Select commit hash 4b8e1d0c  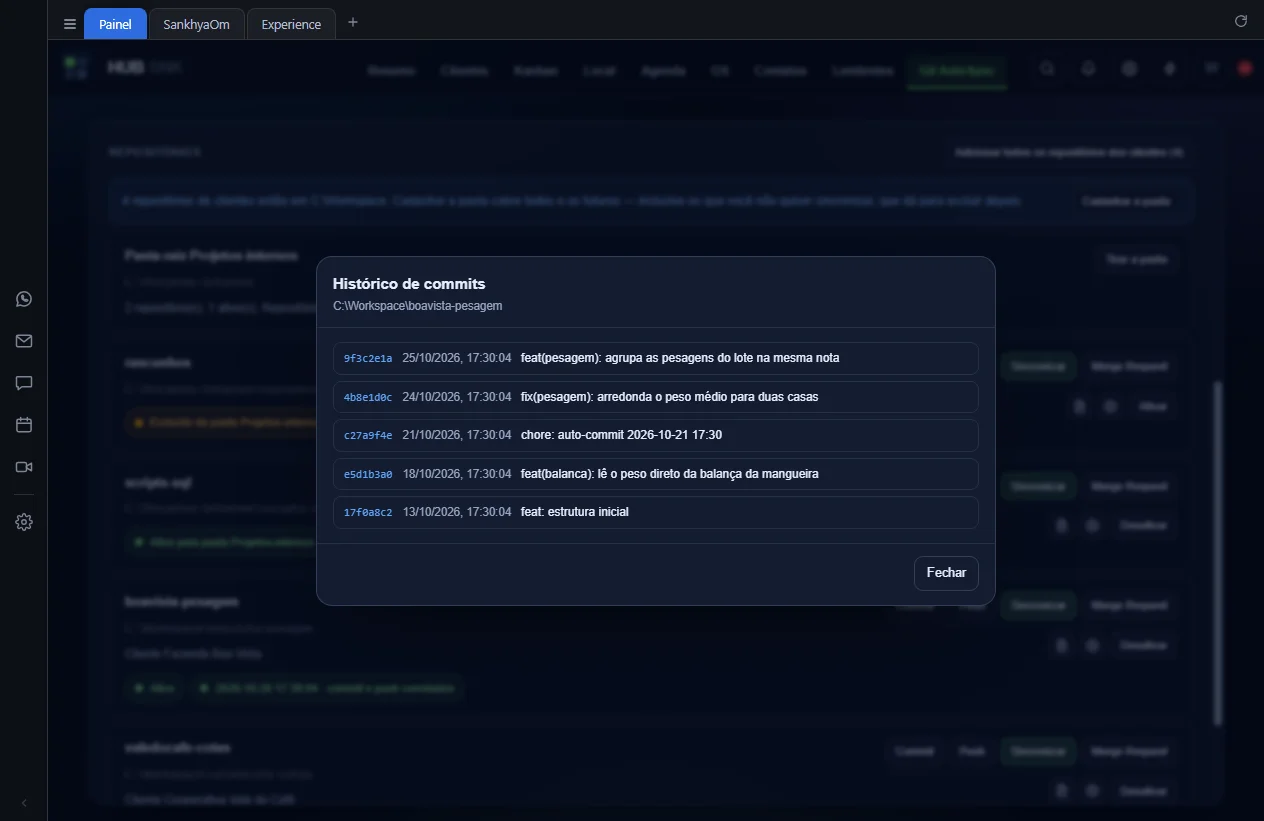click(368, 397)
